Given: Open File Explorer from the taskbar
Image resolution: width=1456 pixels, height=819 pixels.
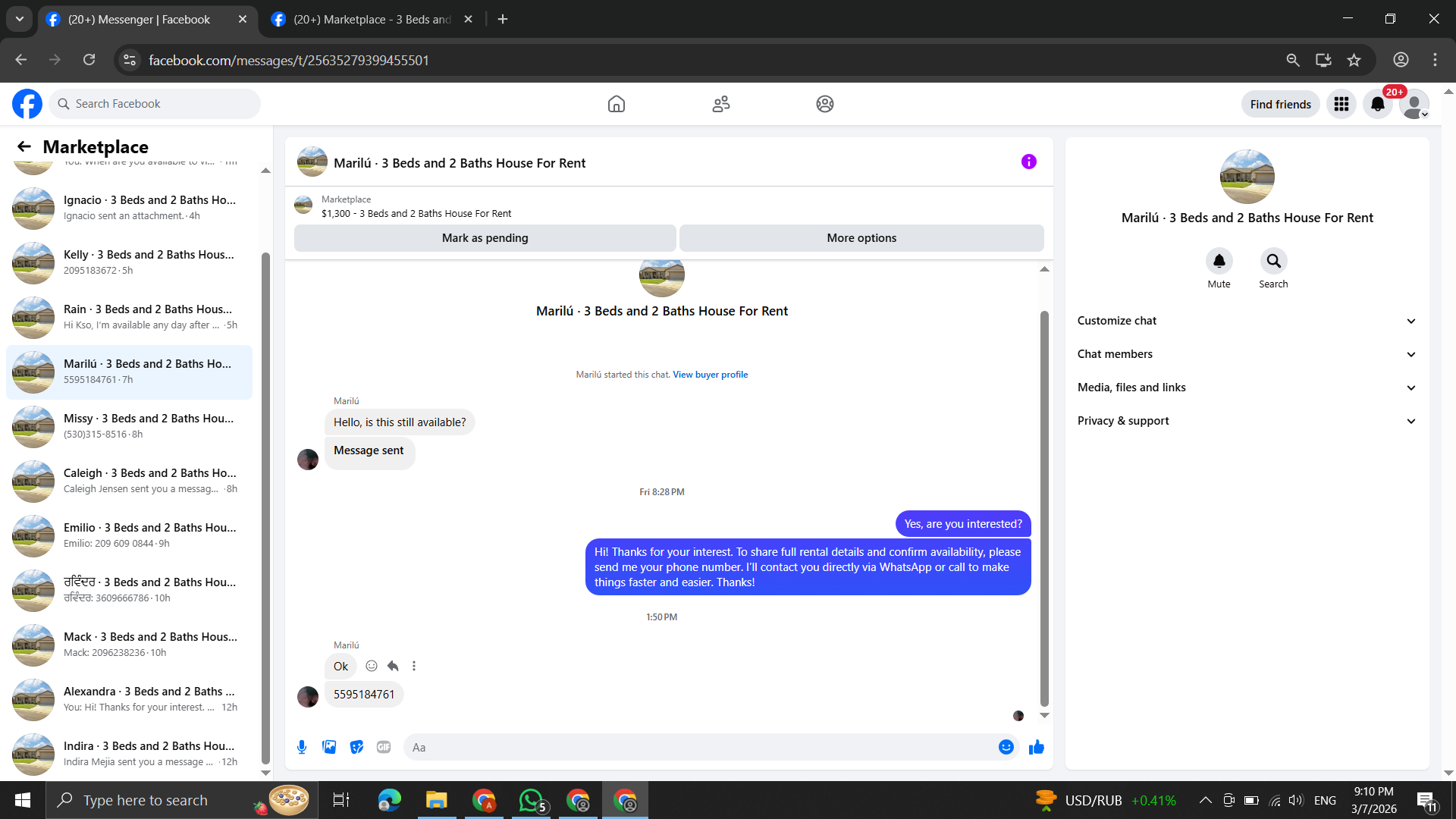Looking at the screenshot, I should [436, 800].
